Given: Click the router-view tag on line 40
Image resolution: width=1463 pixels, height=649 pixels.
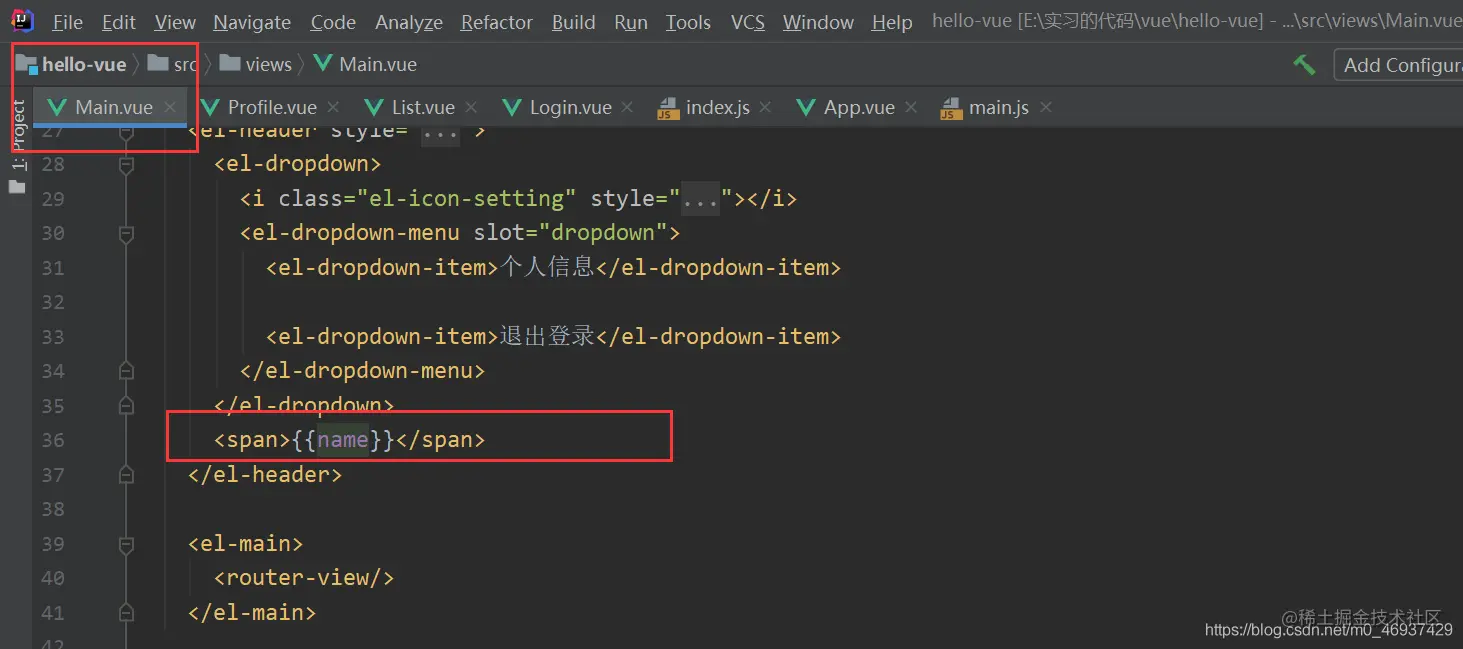Looking at the screenshot, I should pyautogui.click(x=304, y=578).
